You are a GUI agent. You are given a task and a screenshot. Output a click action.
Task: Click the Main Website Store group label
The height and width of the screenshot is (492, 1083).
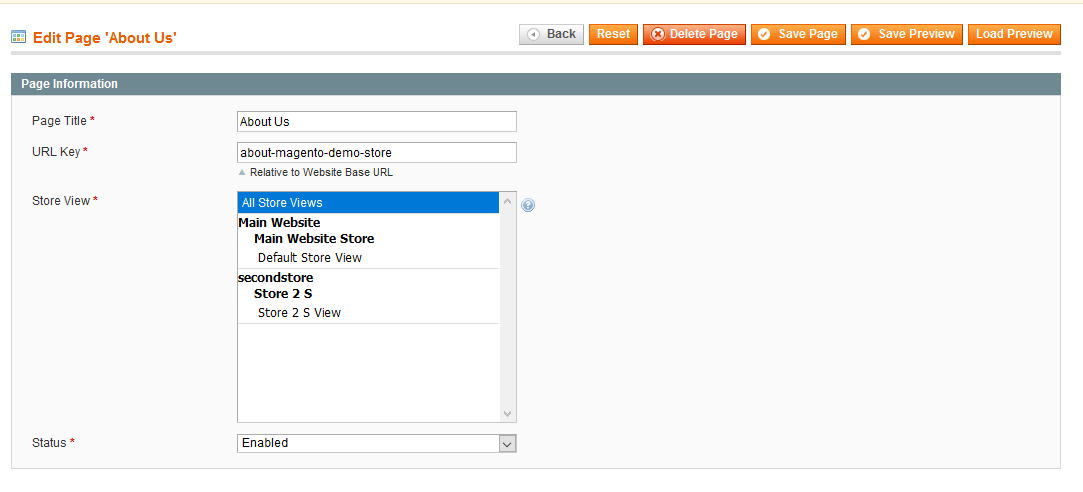click(x=314, y=239)
